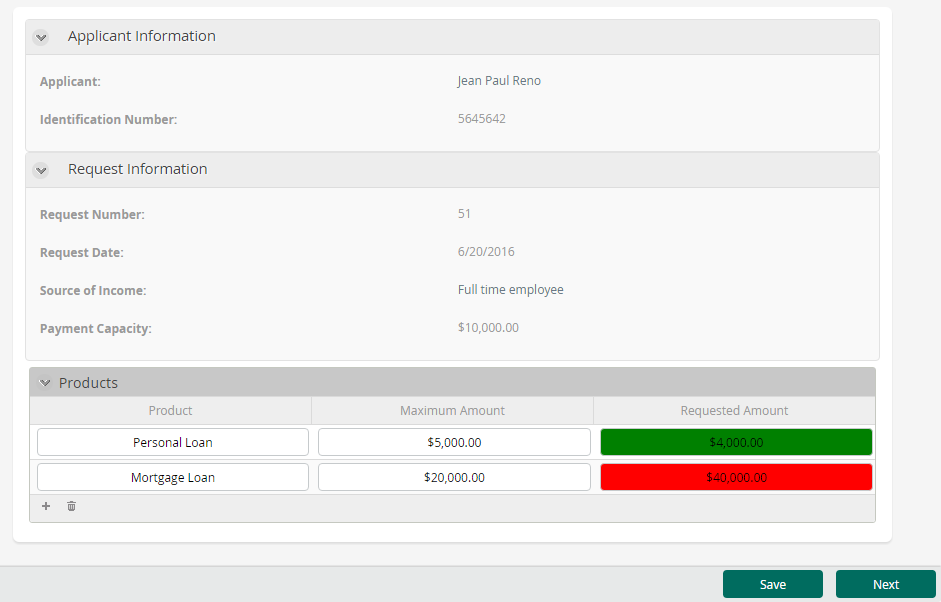Select applicant name Jean Paul Reno
This screenshot has width=941, height=602.
pos(499,81)
